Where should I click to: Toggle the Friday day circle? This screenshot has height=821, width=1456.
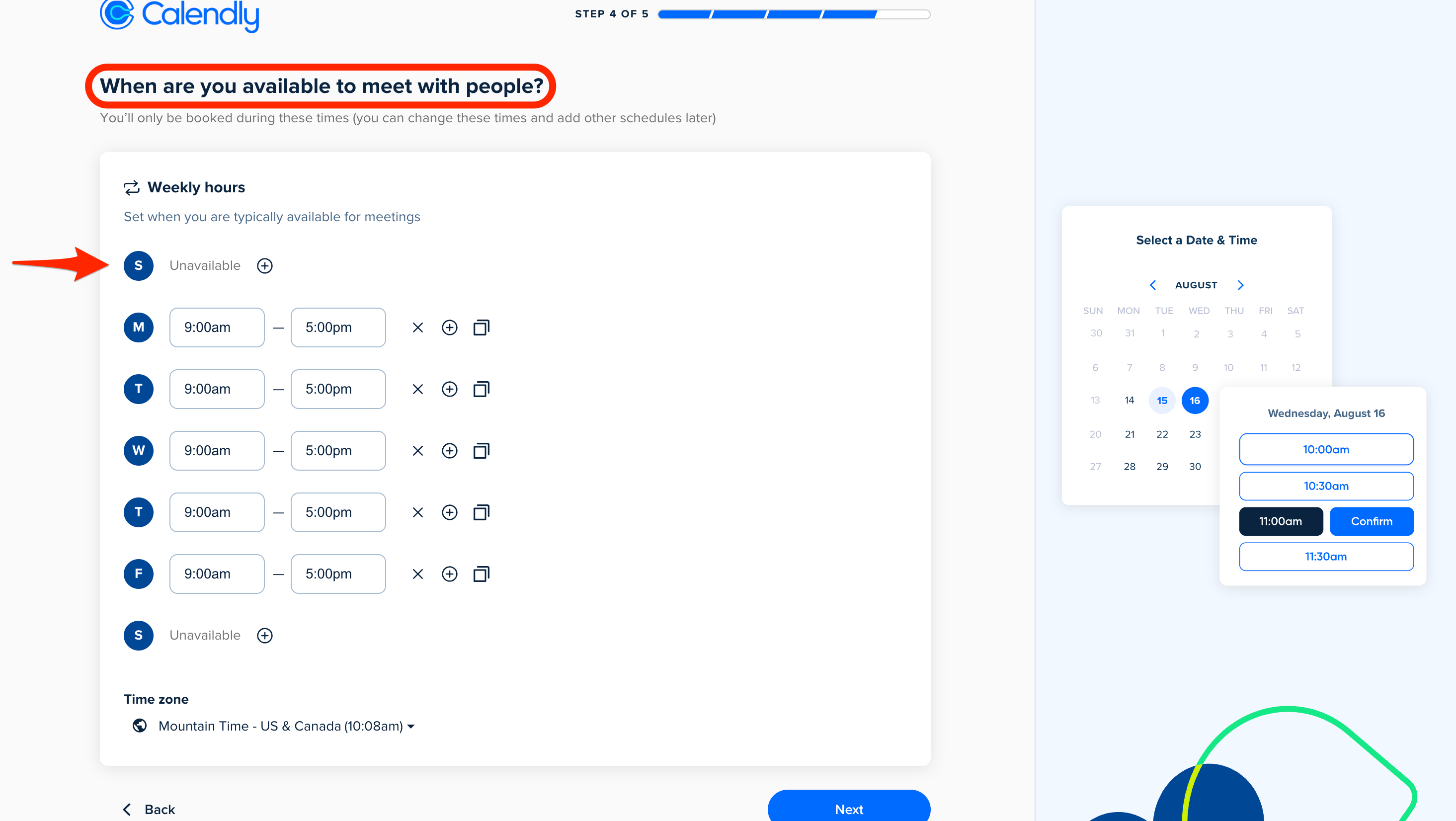coord(139,574)
